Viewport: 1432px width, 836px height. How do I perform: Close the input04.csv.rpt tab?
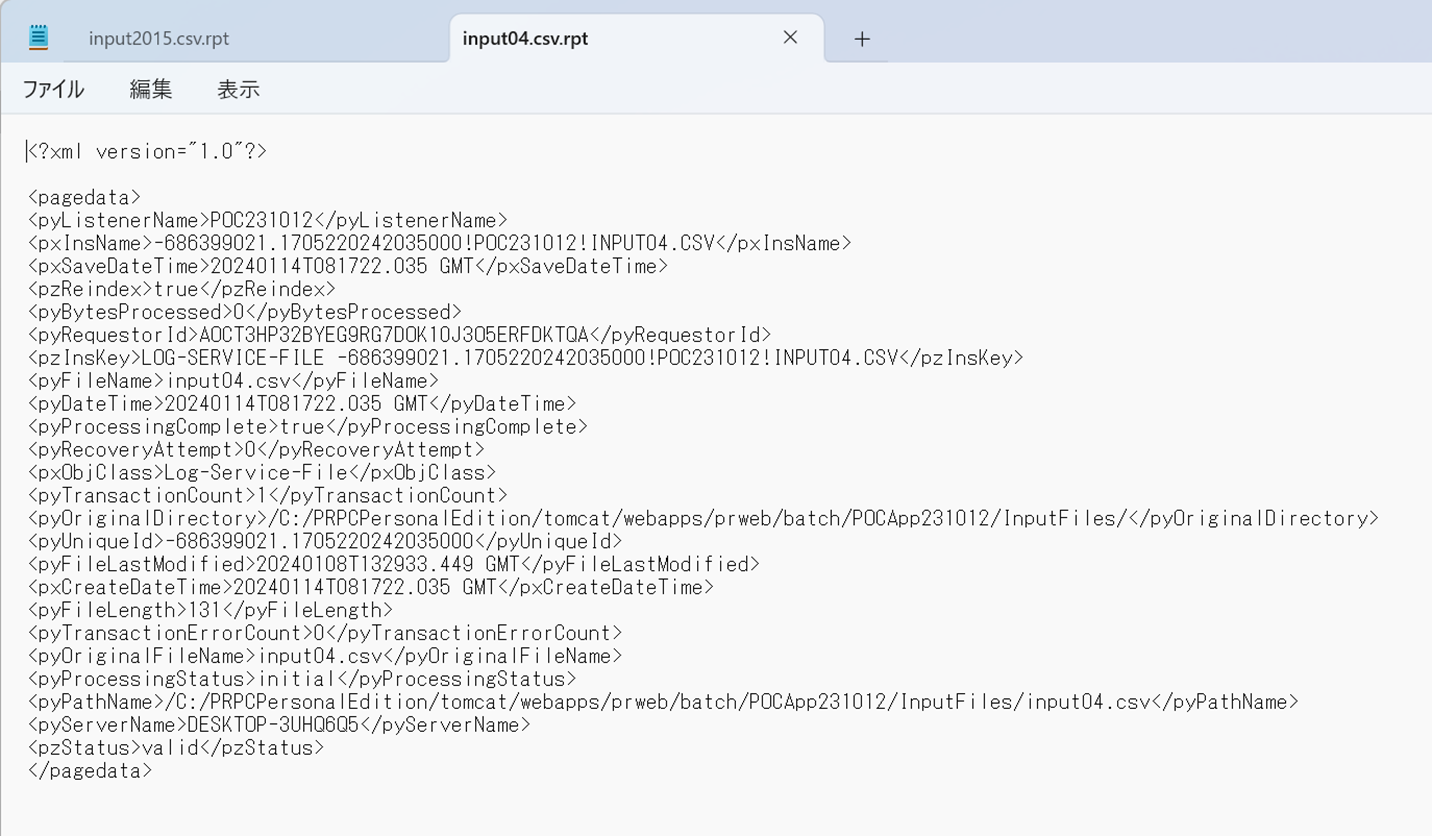(789, 38)
